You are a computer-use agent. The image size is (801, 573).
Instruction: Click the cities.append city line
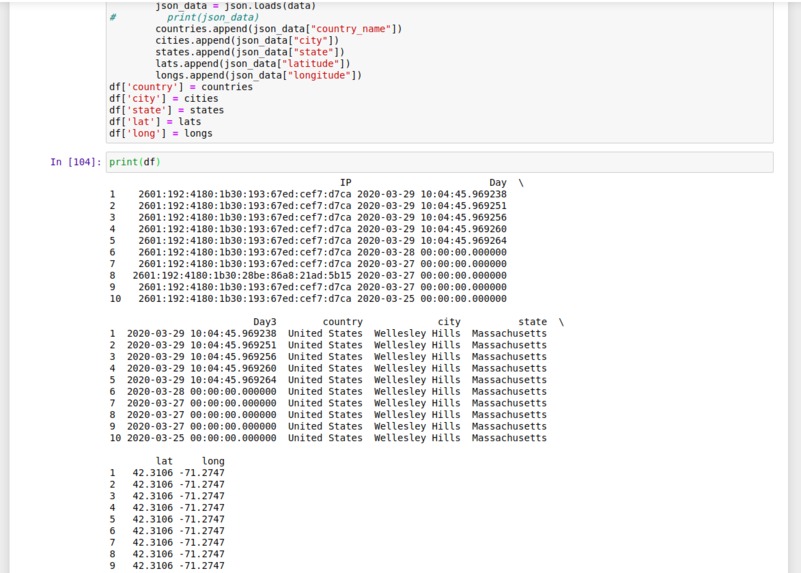pyautogui.click(x=247, y=40)
